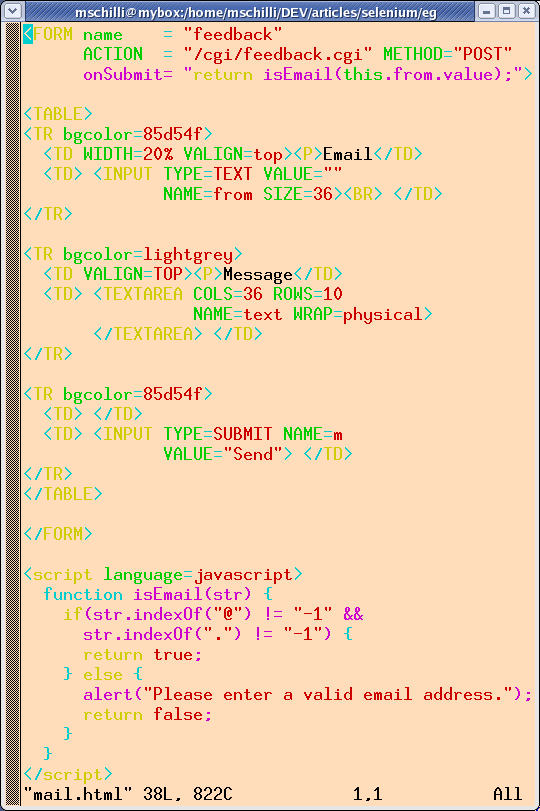Minimize the terminal window

click(x=487, y=11)
